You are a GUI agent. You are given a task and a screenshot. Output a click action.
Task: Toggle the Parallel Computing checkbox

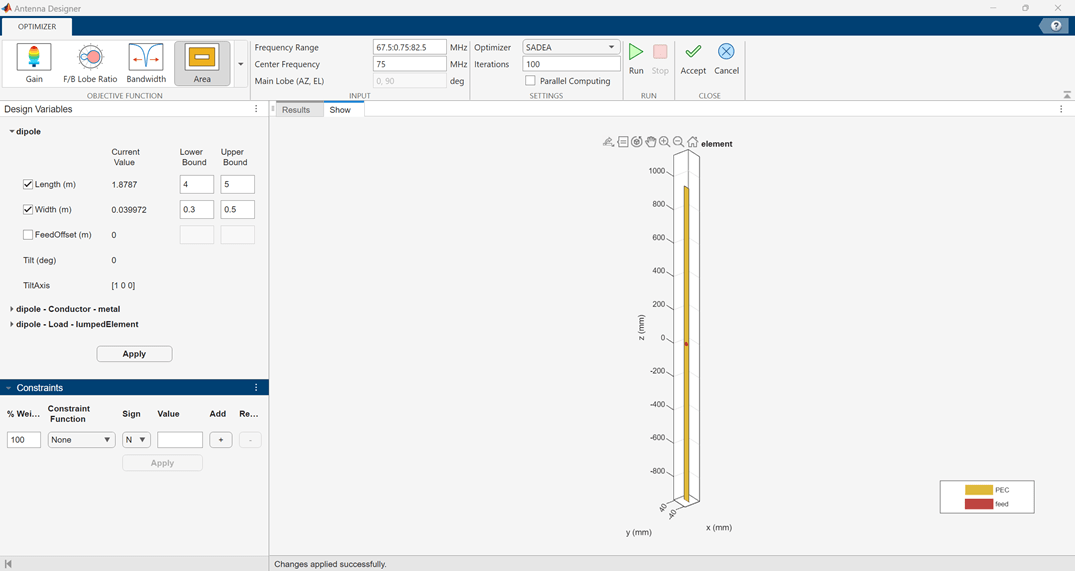coord(531,81)
